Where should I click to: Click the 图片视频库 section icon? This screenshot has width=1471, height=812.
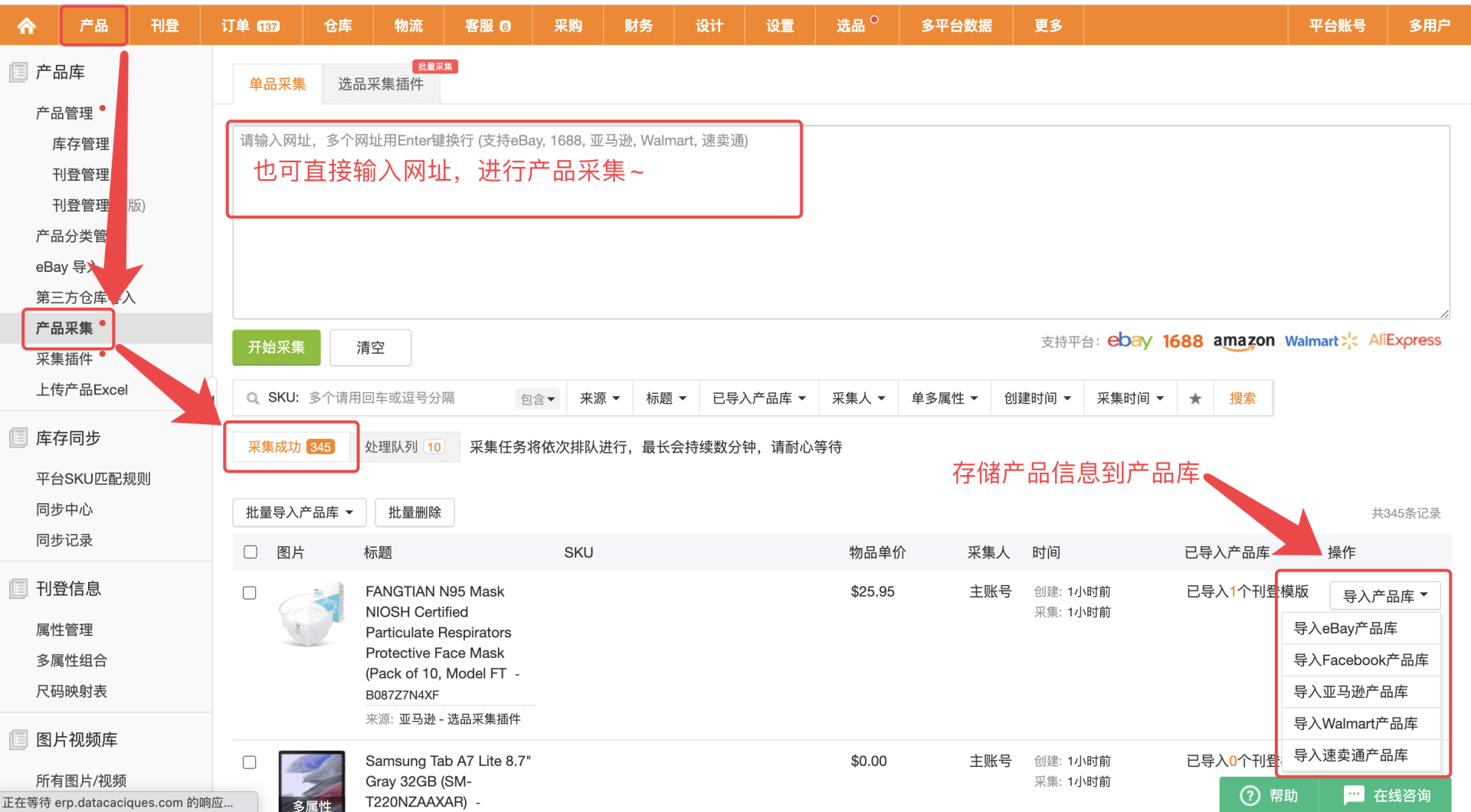pos(18,739)
